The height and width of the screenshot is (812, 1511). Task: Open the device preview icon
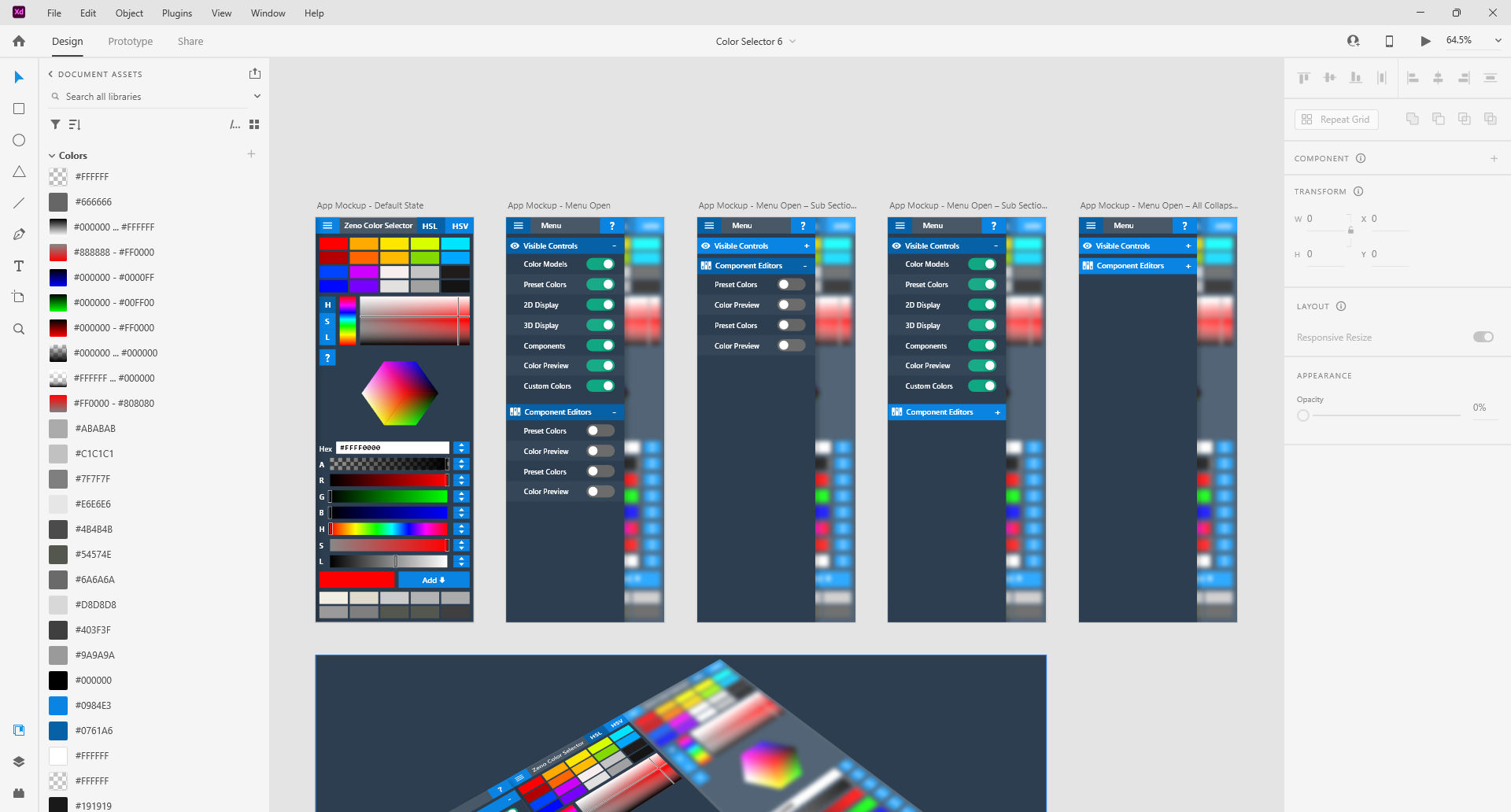[1389, 41]
